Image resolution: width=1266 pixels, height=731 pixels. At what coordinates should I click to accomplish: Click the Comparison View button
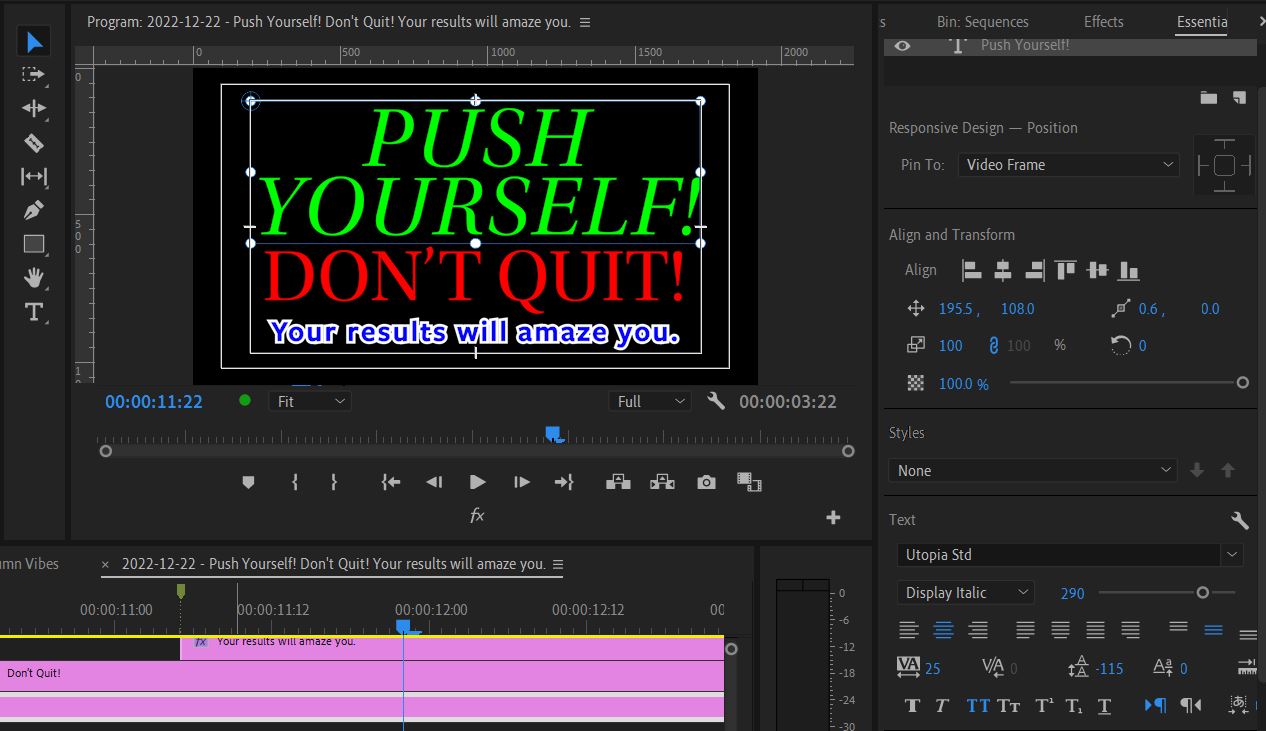click(x=749, y=482)
